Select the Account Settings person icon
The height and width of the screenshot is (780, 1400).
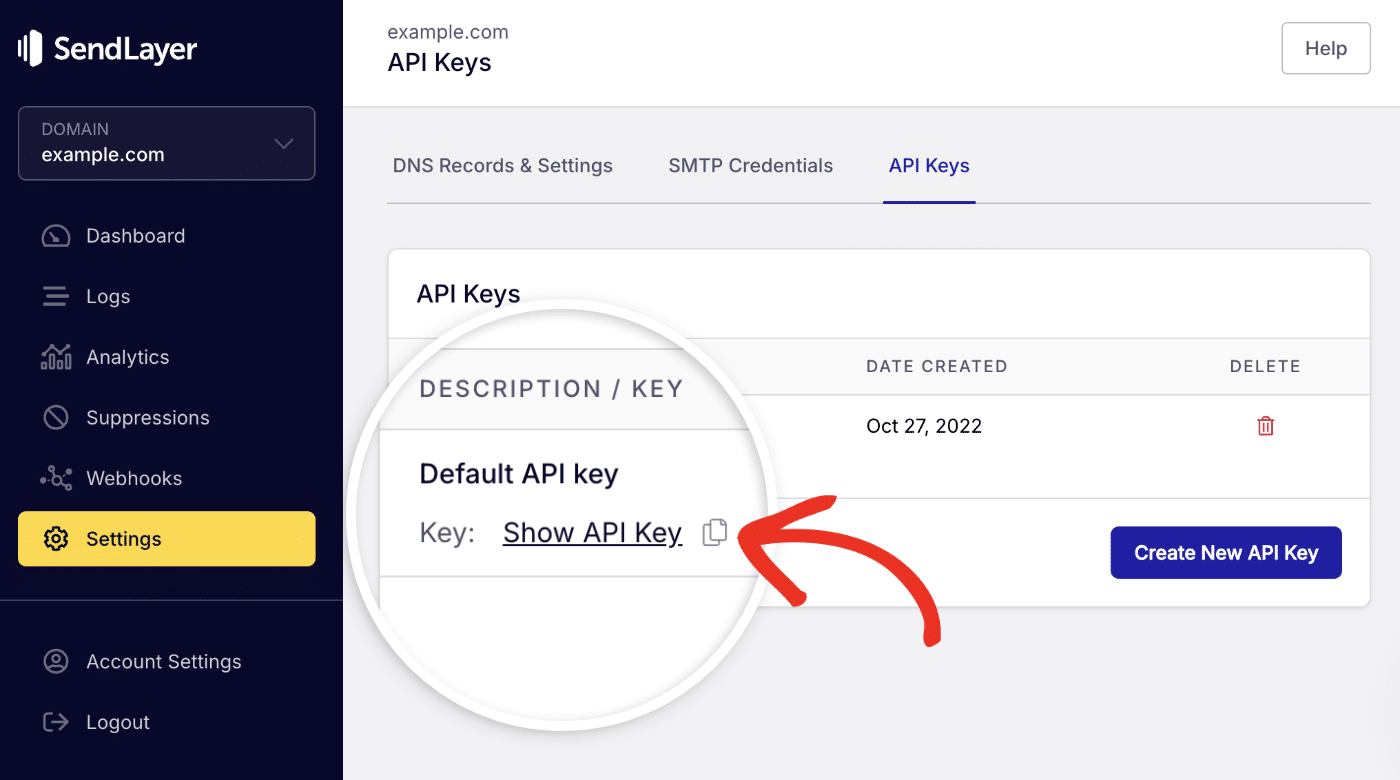(x=56, y=661)
